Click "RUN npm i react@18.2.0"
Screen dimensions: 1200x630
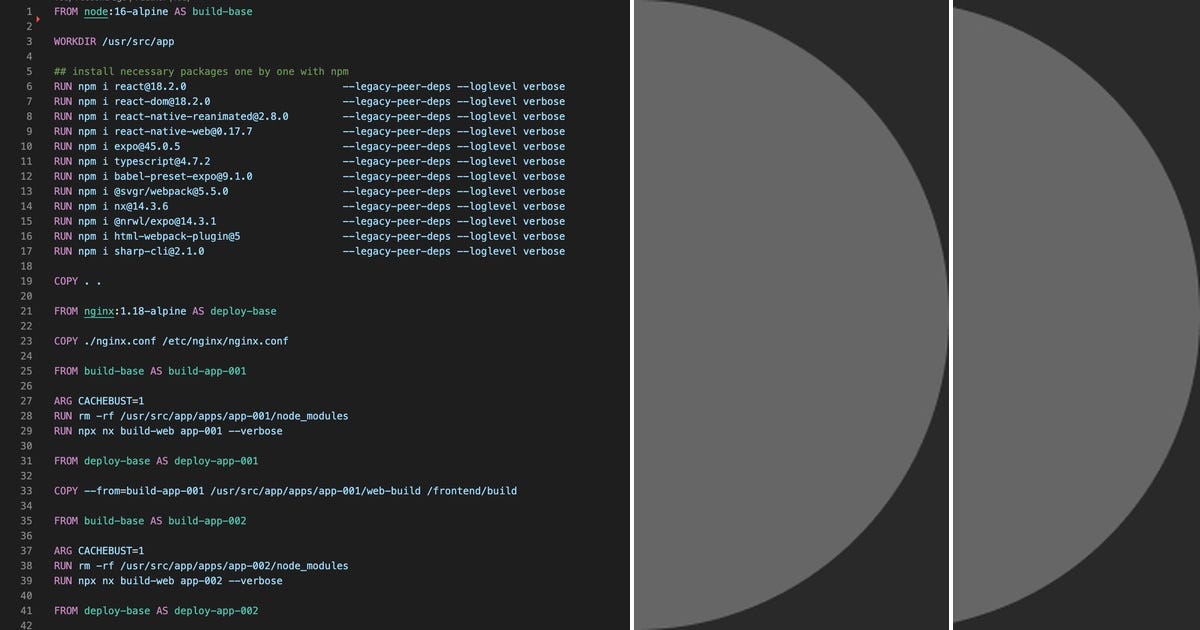[x=120, y=87]
